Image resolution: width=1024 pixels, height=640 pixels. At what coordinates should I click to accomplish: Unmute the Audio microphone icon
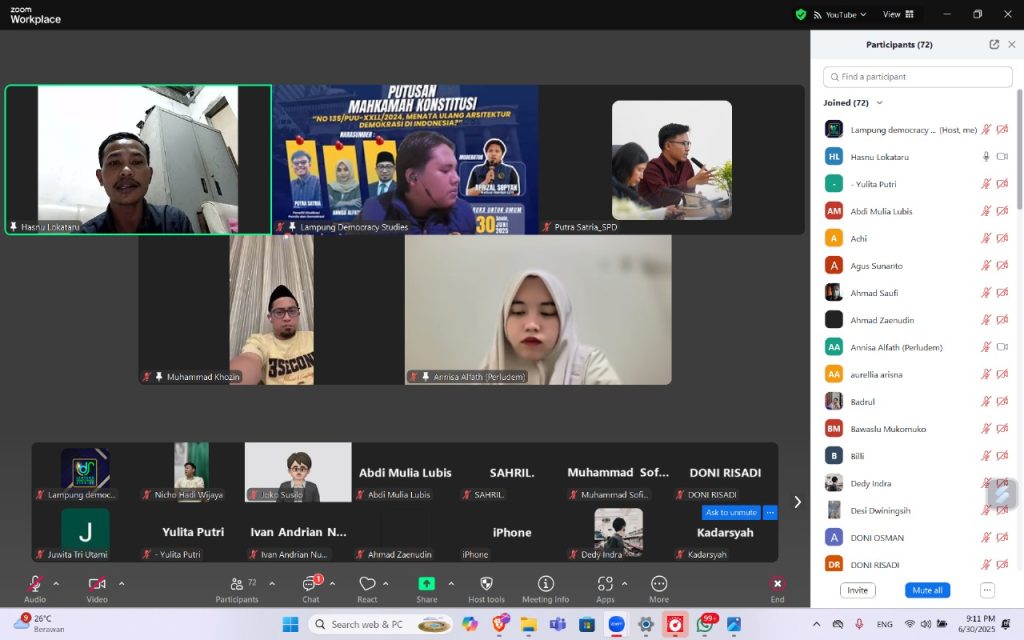[x=35, y=584]
